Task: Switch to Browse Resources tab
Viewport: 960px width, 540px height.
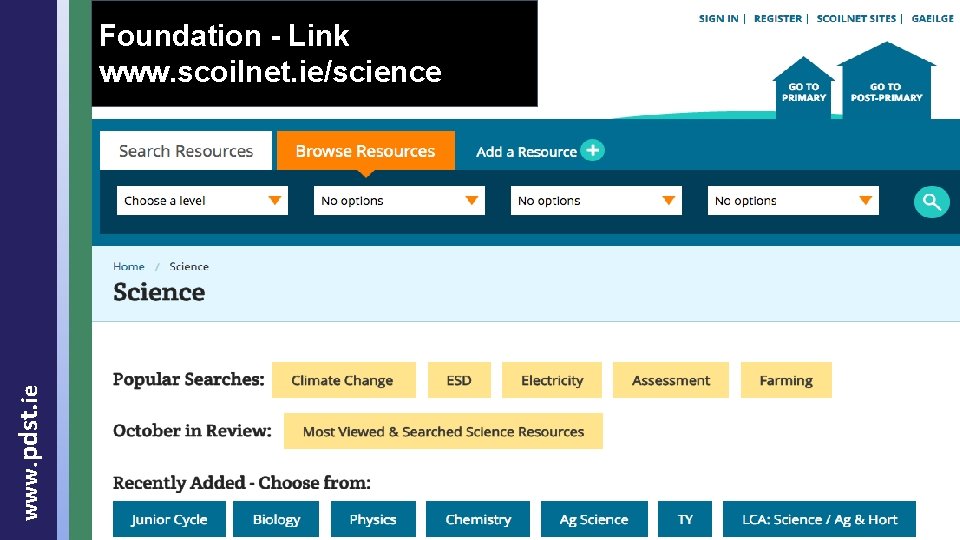Action: point(366,151)
